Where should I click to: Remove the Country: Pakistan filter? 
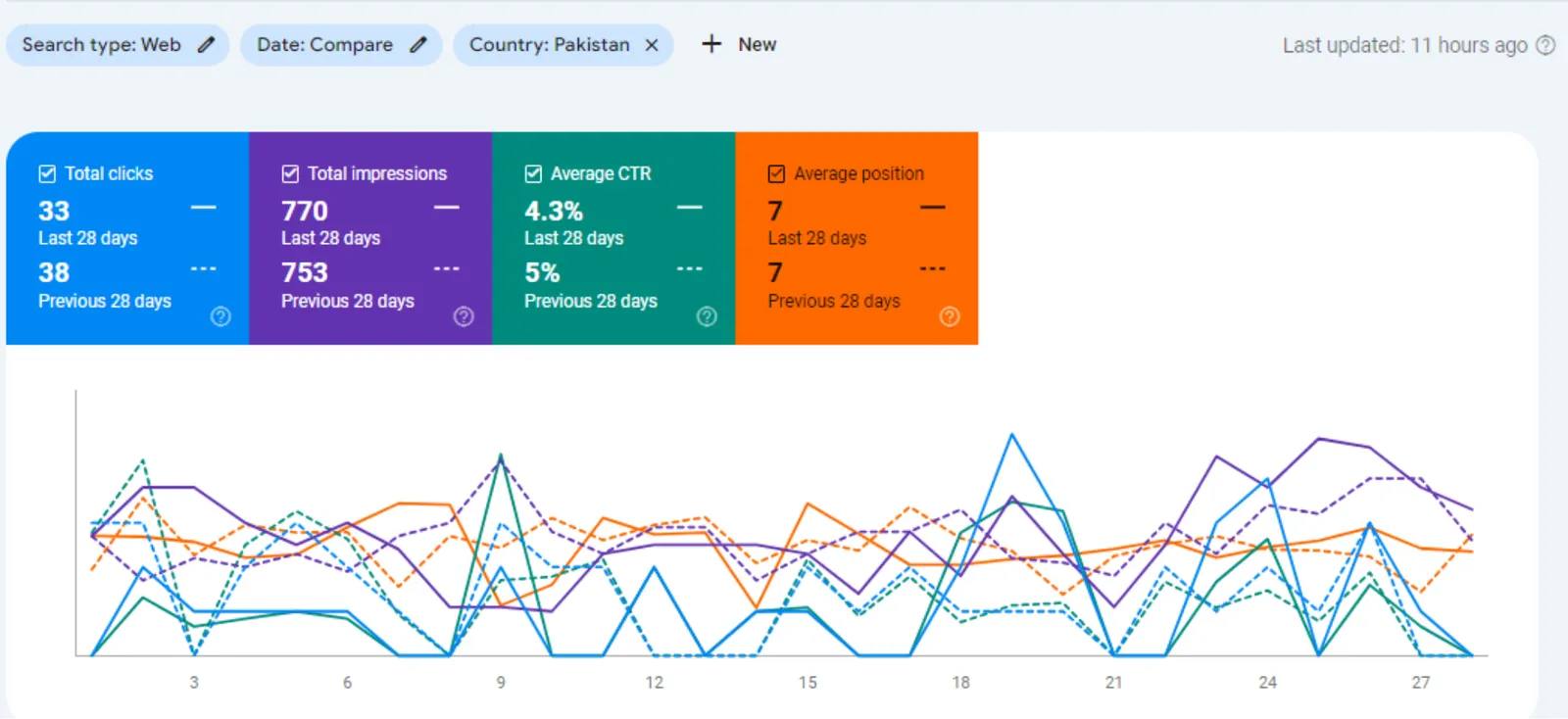(652, 45)
